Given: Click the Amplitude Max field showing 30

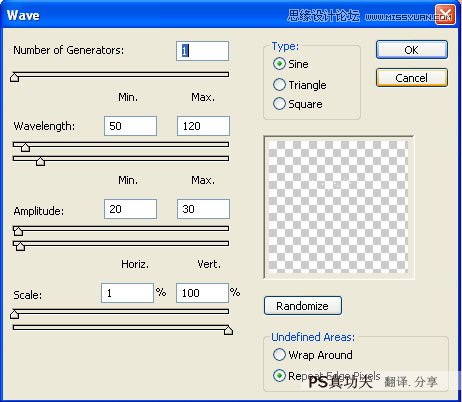Looking at the screenshot, I should point(203,209).
